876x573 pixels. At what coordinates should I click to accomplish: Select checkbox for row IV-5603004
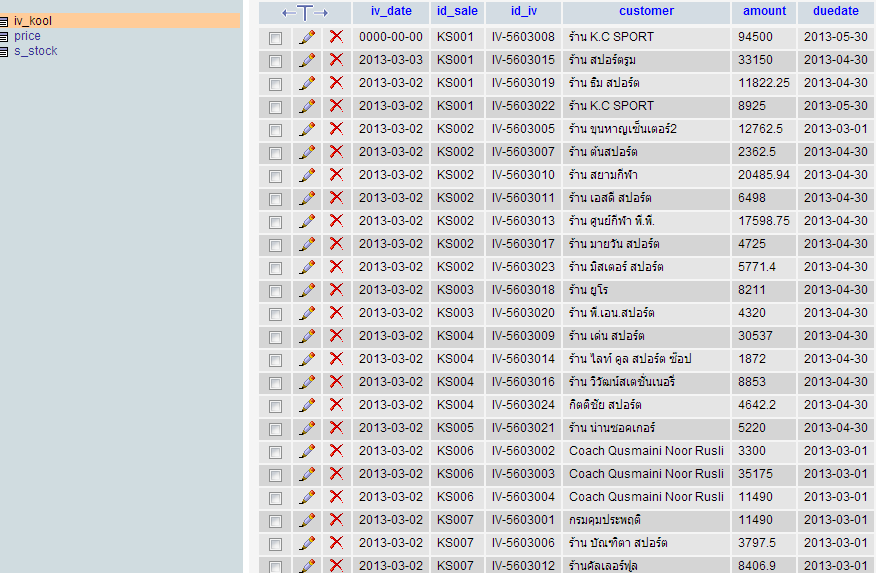[275, 498]
